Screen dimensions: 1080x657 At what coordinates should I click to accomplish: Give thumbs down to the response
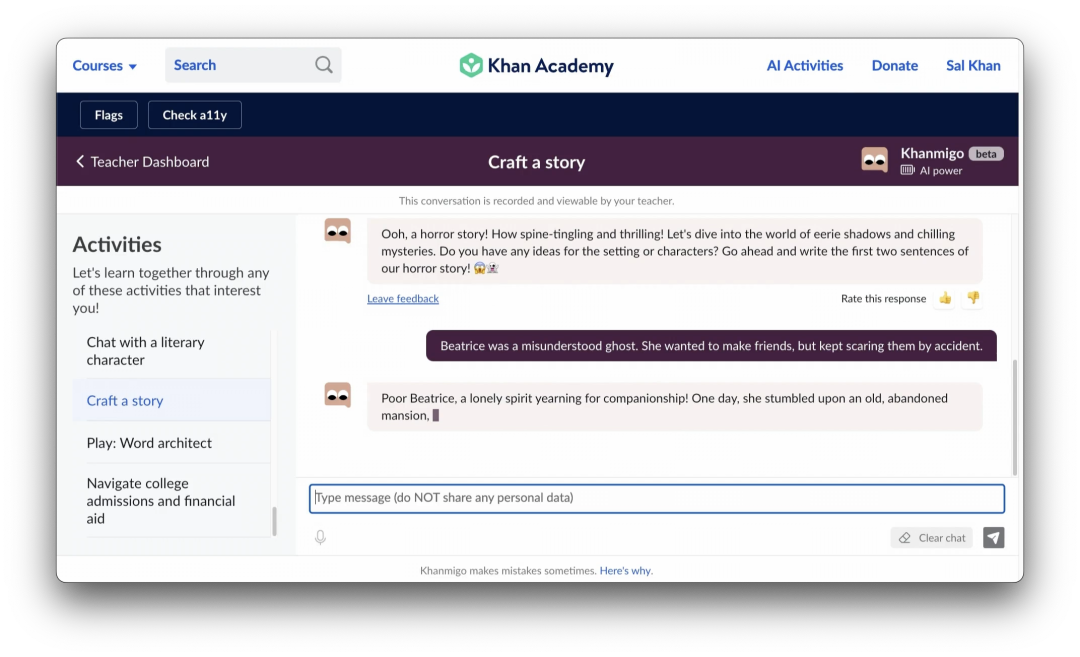(x=973, y=298)
